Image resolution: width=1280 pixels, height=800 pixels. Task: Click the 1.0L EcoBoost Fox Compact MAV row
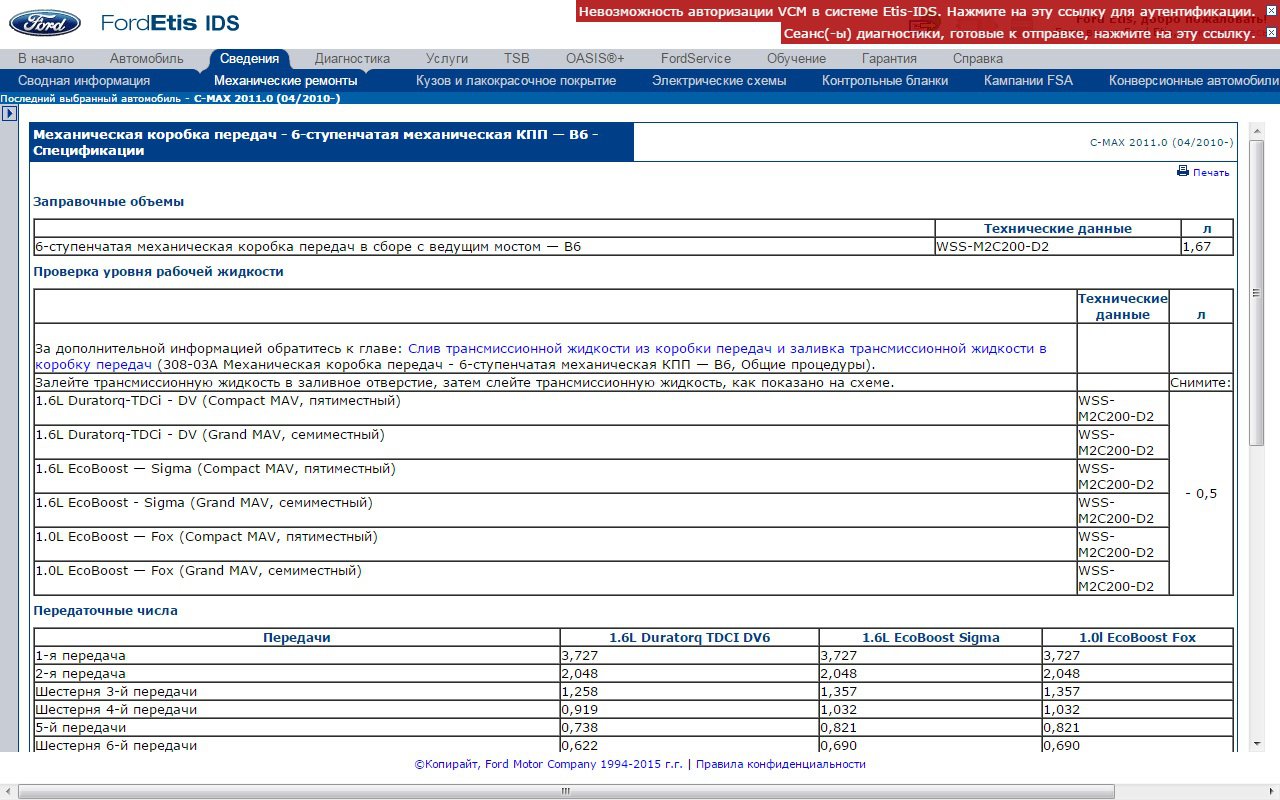click(x=555, y=544)
